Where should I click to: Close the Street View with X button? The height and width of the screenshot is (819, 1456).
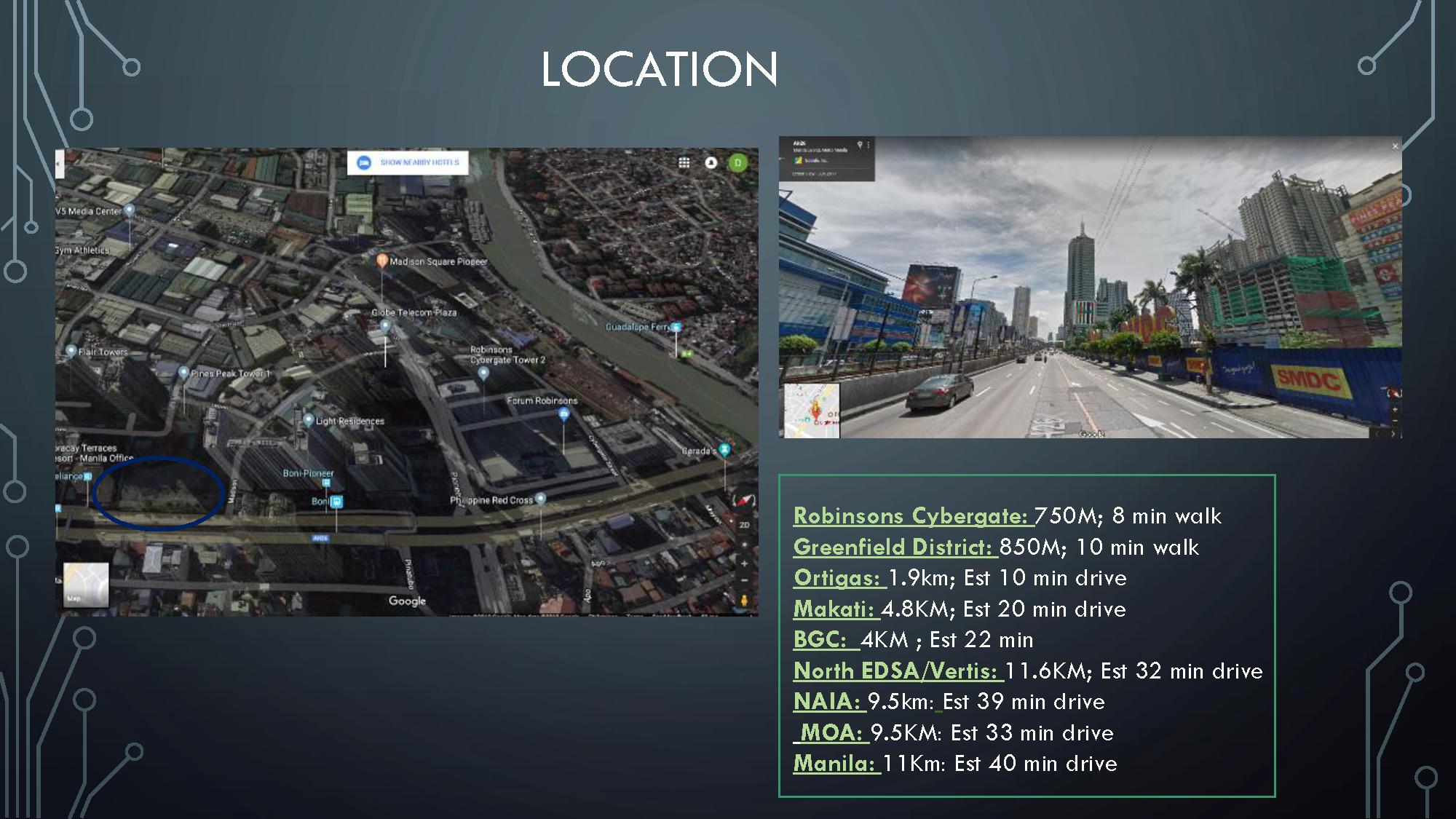click(x=1395, y=146)
